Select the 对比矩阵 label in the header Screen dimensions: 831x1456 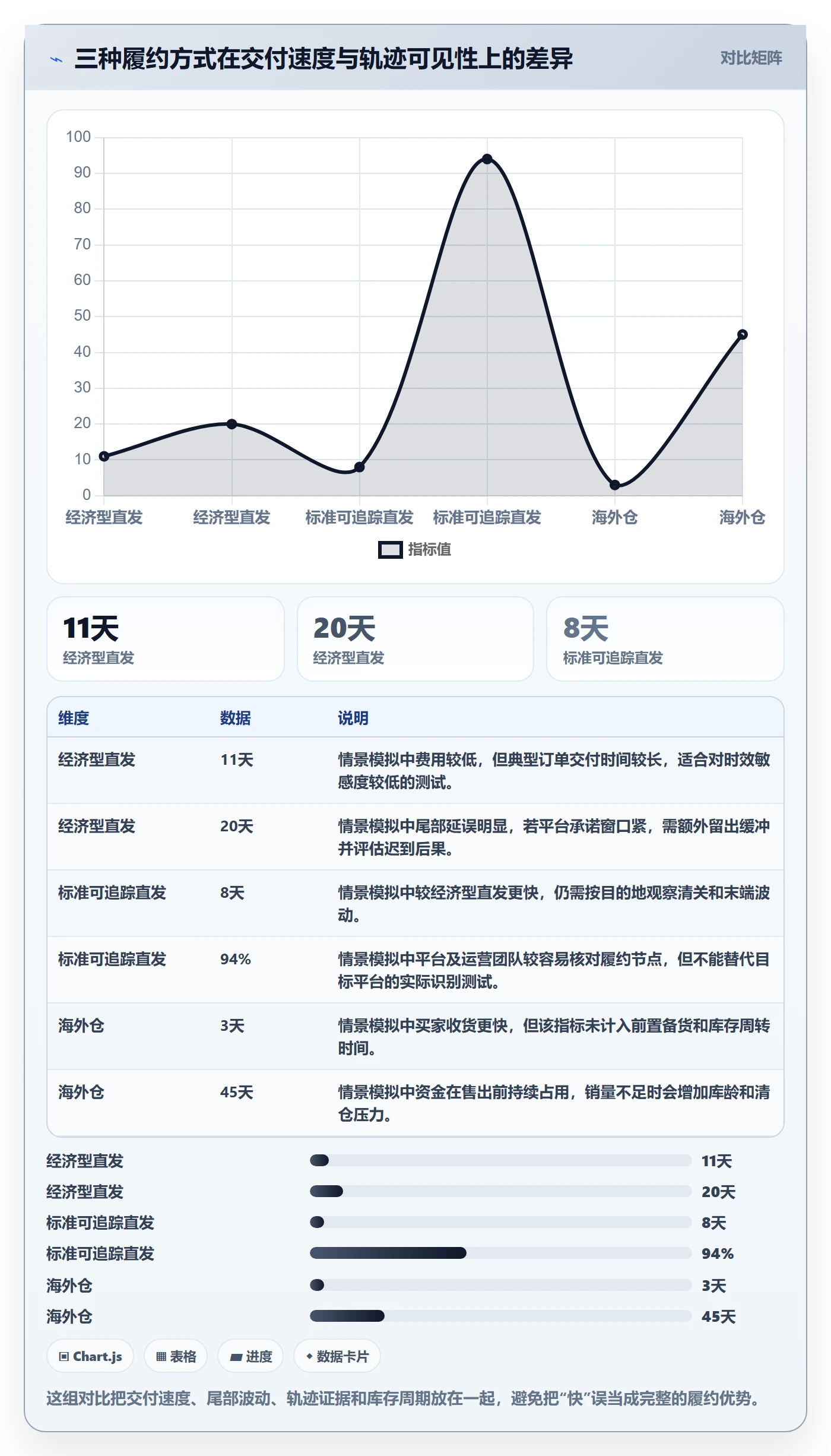[x=751, y=58]
